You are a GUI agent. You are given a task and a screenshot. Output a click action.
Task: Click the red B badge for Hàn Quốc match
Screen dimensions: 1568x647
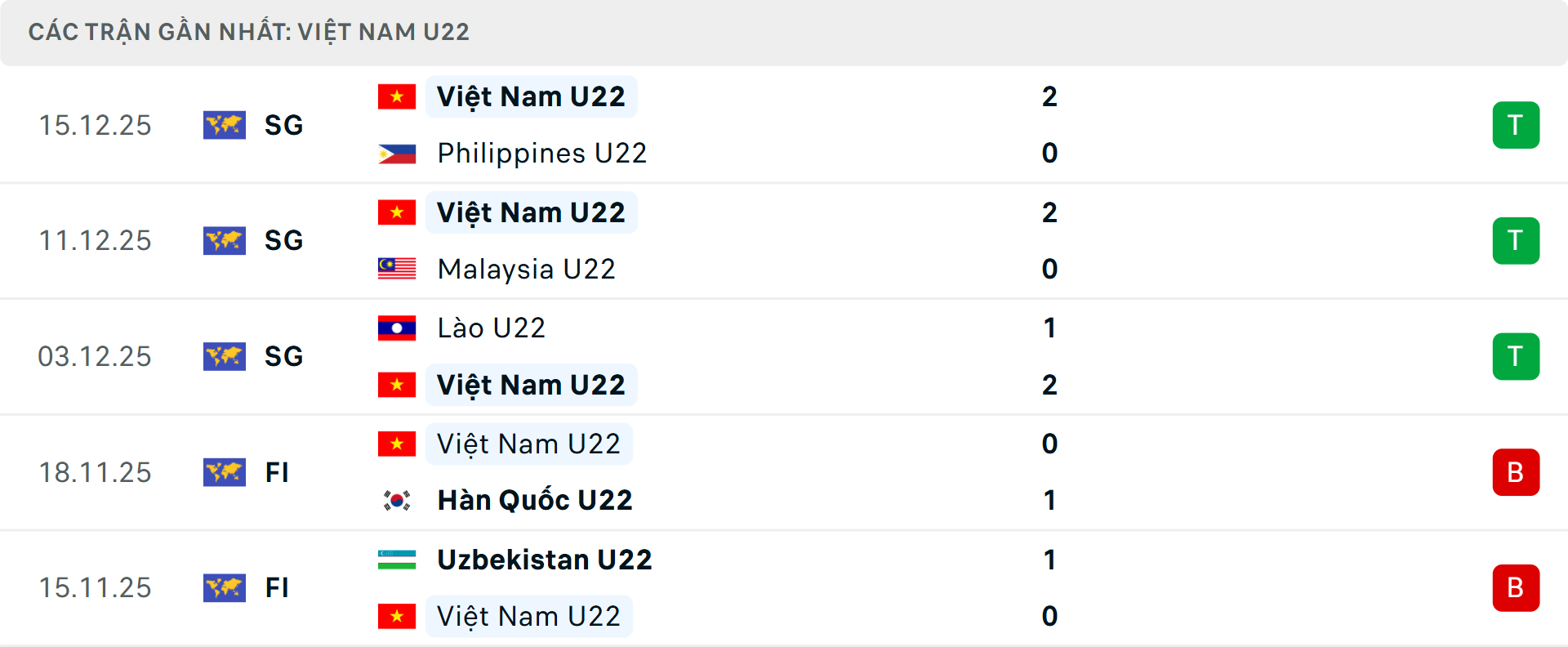(1517, 472)
